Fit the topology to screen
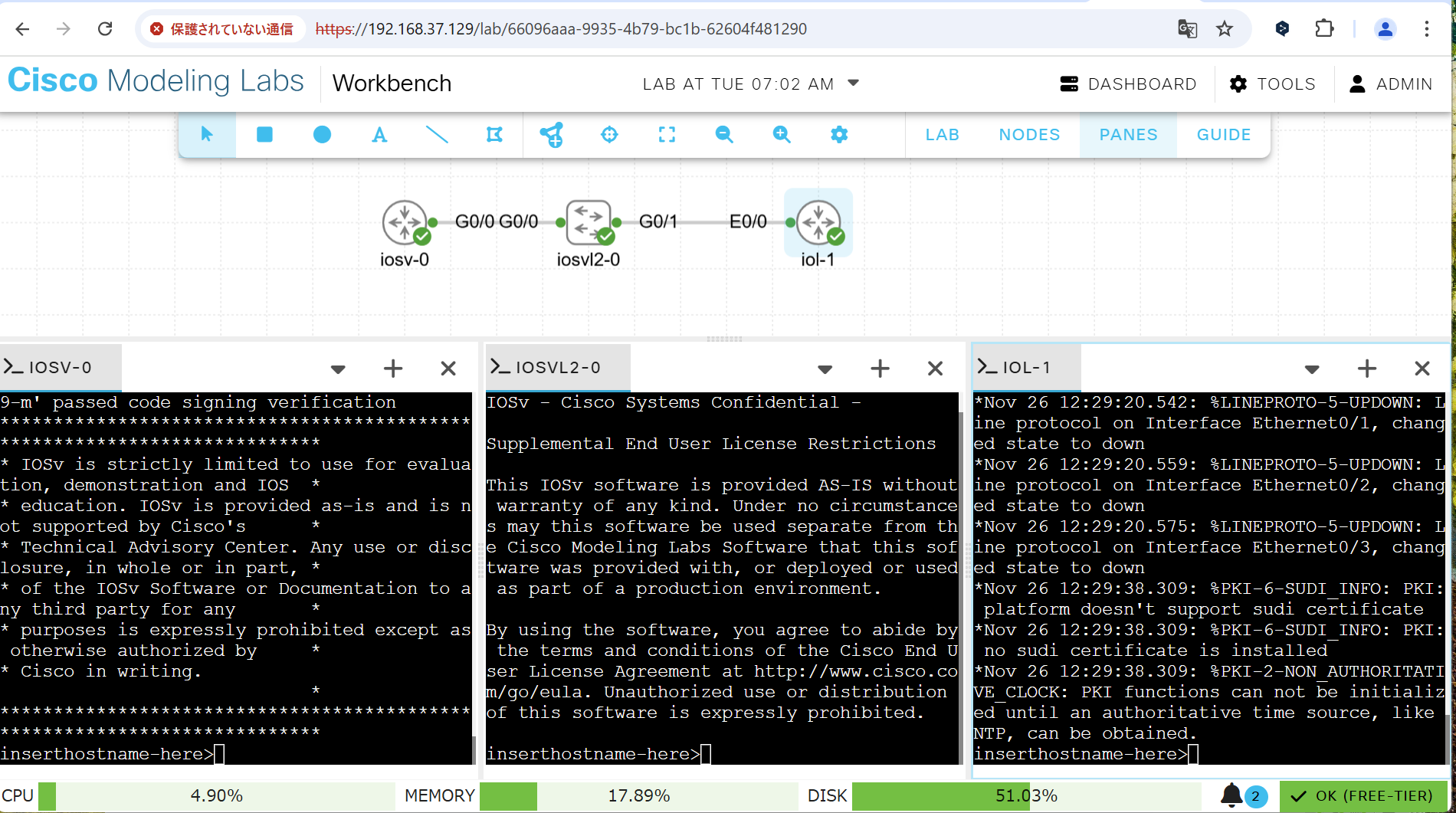This screenshot has height=813, width=1456. point(667,135)
